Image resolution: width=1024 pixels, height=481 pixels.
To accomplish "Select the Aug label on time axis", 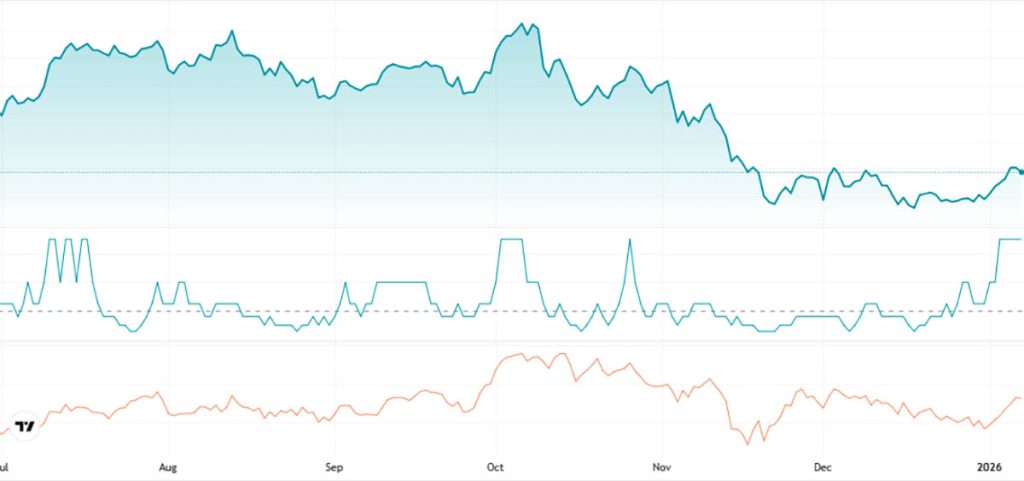I will [168, 467].
